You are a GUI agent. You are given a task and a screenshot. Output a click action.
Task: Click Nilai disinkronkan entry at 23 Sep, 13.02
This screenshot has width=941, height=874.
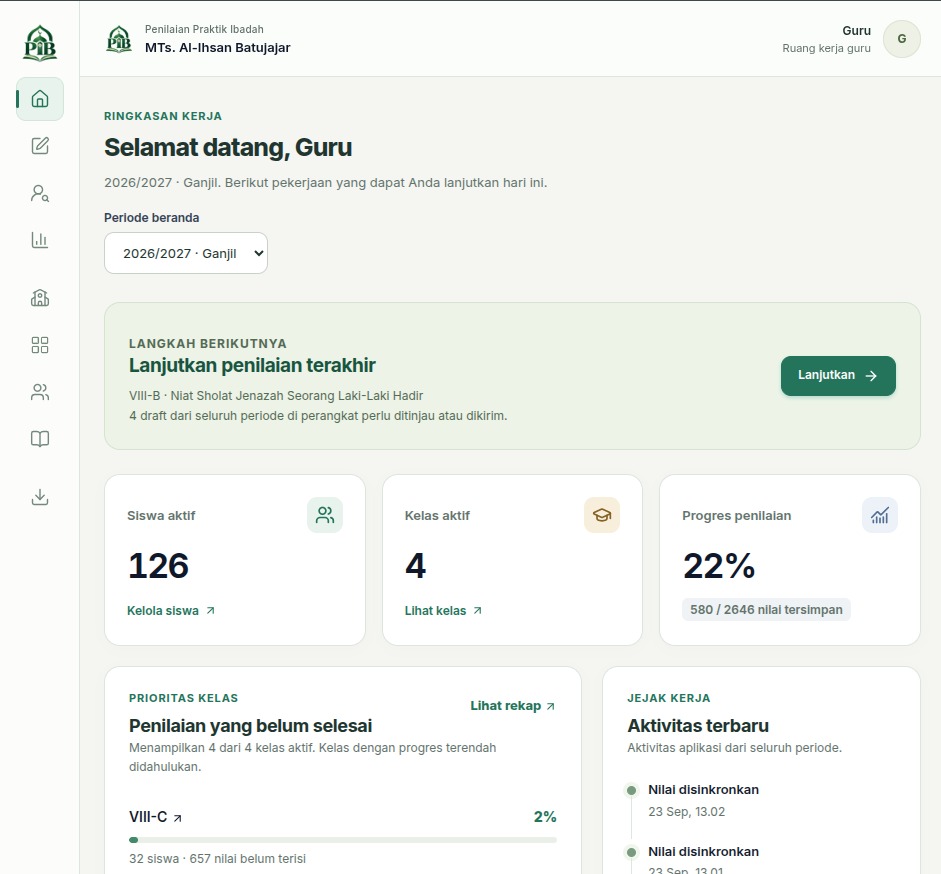[x=703, y=800]
